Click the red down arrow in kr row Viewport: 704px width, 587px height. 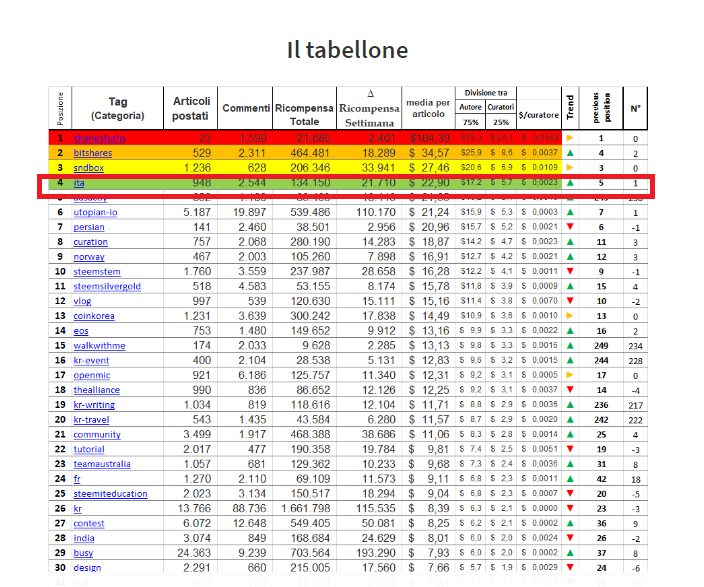tap(570, 508)
